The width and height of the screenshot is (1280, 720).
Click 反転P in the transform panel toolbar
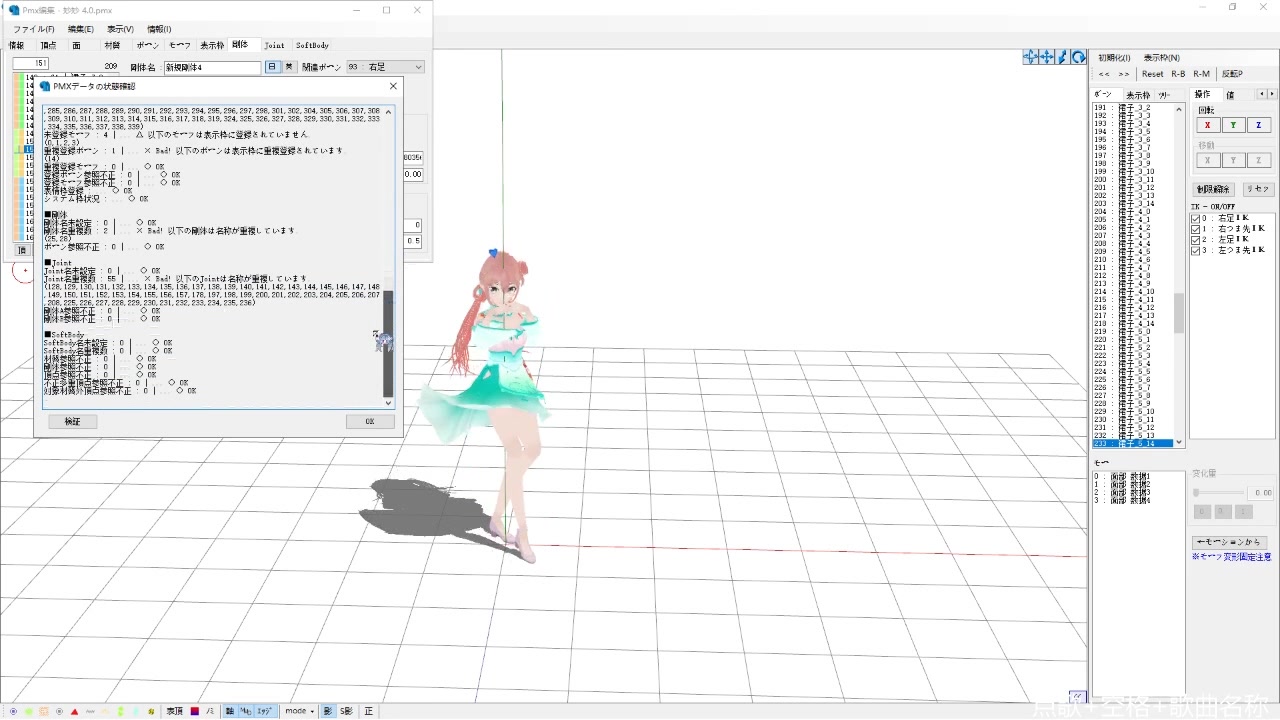[1232, 74]
